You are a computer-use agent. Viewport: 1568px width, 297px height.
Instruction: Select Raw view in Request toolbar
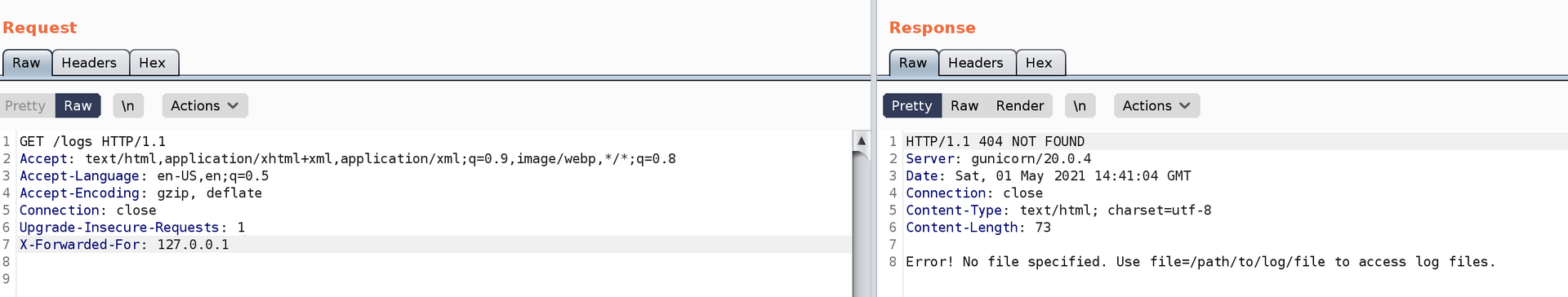tap(78, 106)
